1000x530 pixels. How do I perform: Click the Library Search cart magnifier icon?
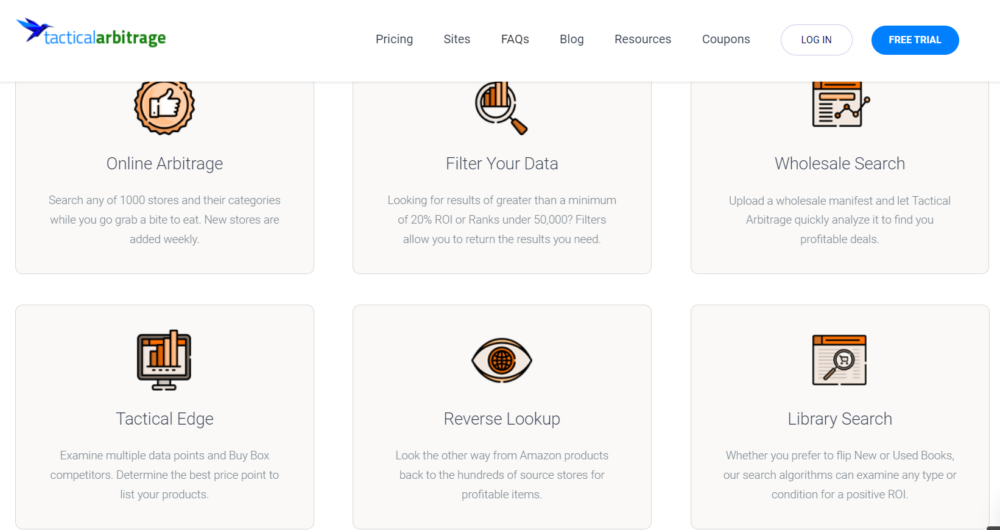[839, 360]
